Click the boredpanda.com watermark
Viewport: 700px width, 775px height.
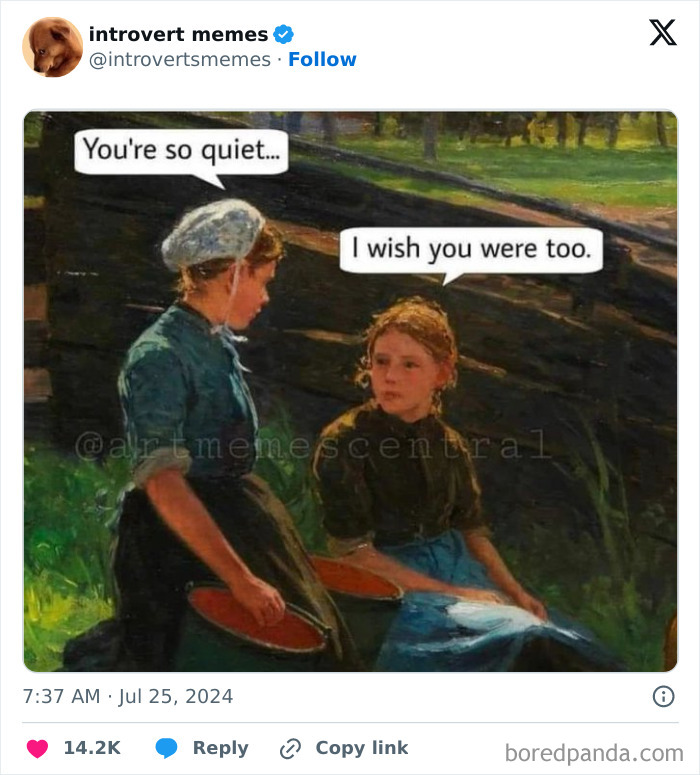pyautogui.click(x=594, y=753)
